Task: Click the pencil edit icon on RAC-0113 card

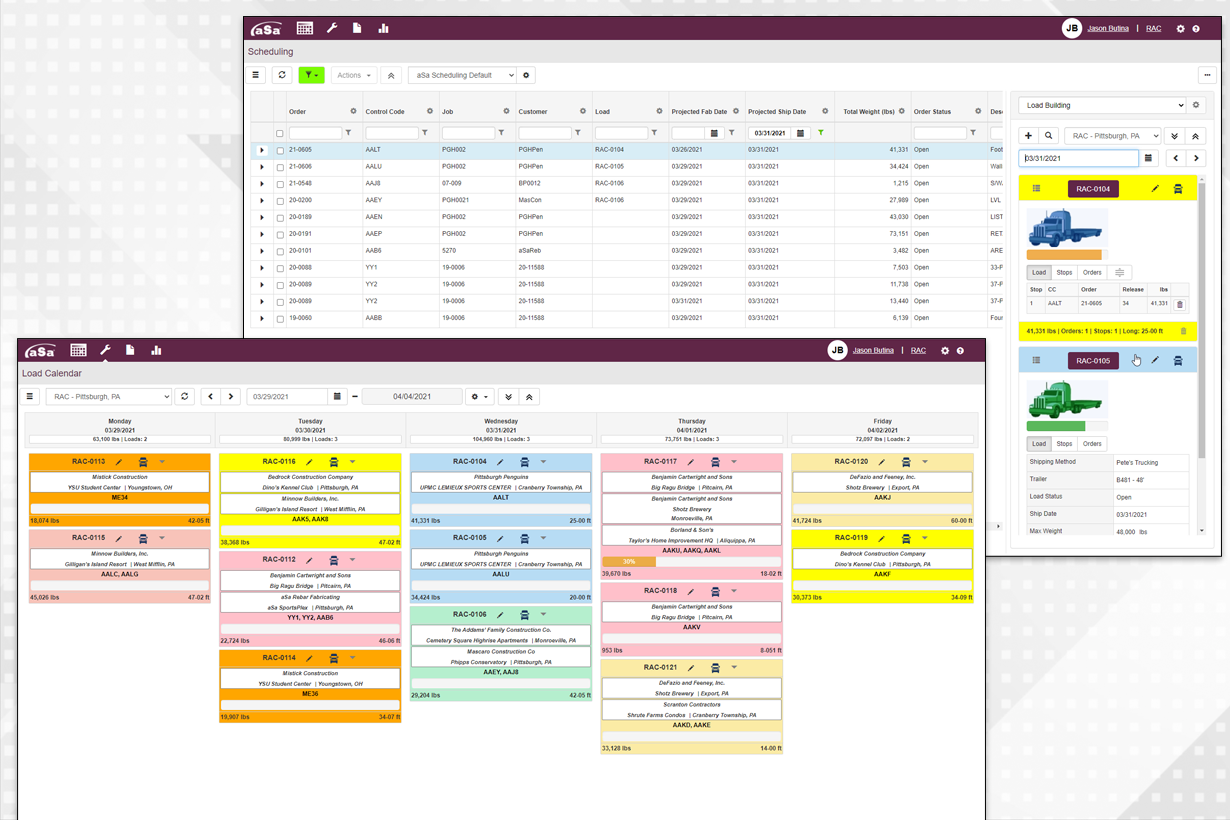Action: coord(119,462)
